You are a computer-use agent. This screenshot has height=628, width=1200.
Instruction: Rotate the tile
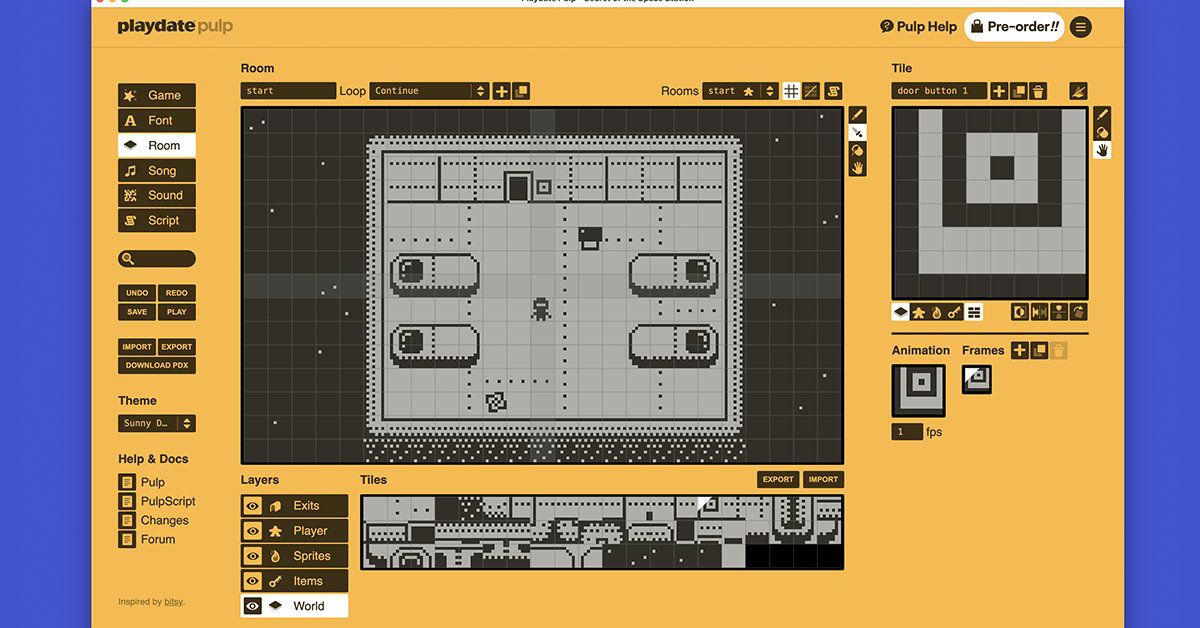click(x=1077, y=312)
